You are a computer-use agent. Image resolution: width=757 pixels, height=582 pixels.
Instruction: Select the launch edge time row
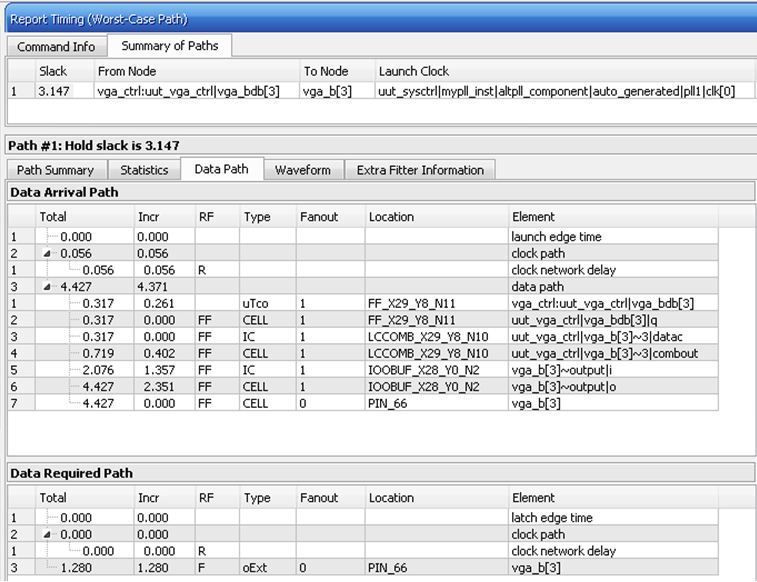pos(363,237)
